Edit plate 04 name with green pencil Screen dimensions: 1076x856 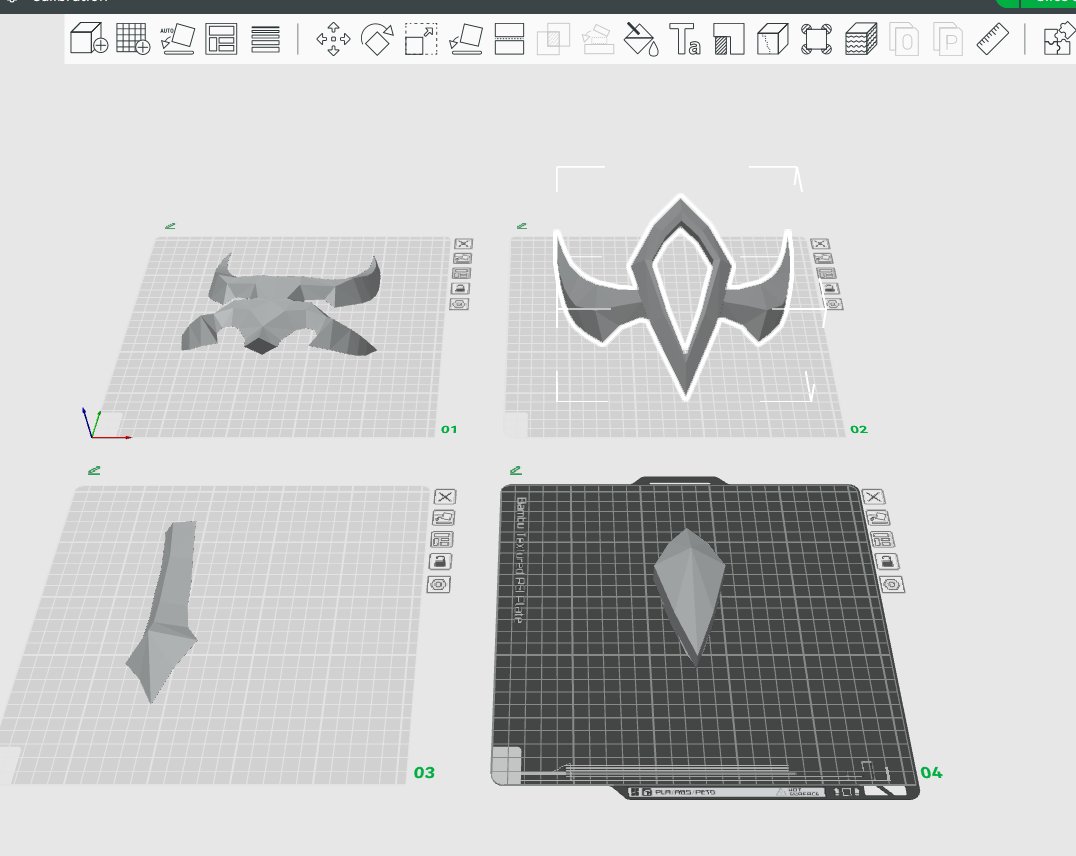pyautogui.click(x=516, y=470)
